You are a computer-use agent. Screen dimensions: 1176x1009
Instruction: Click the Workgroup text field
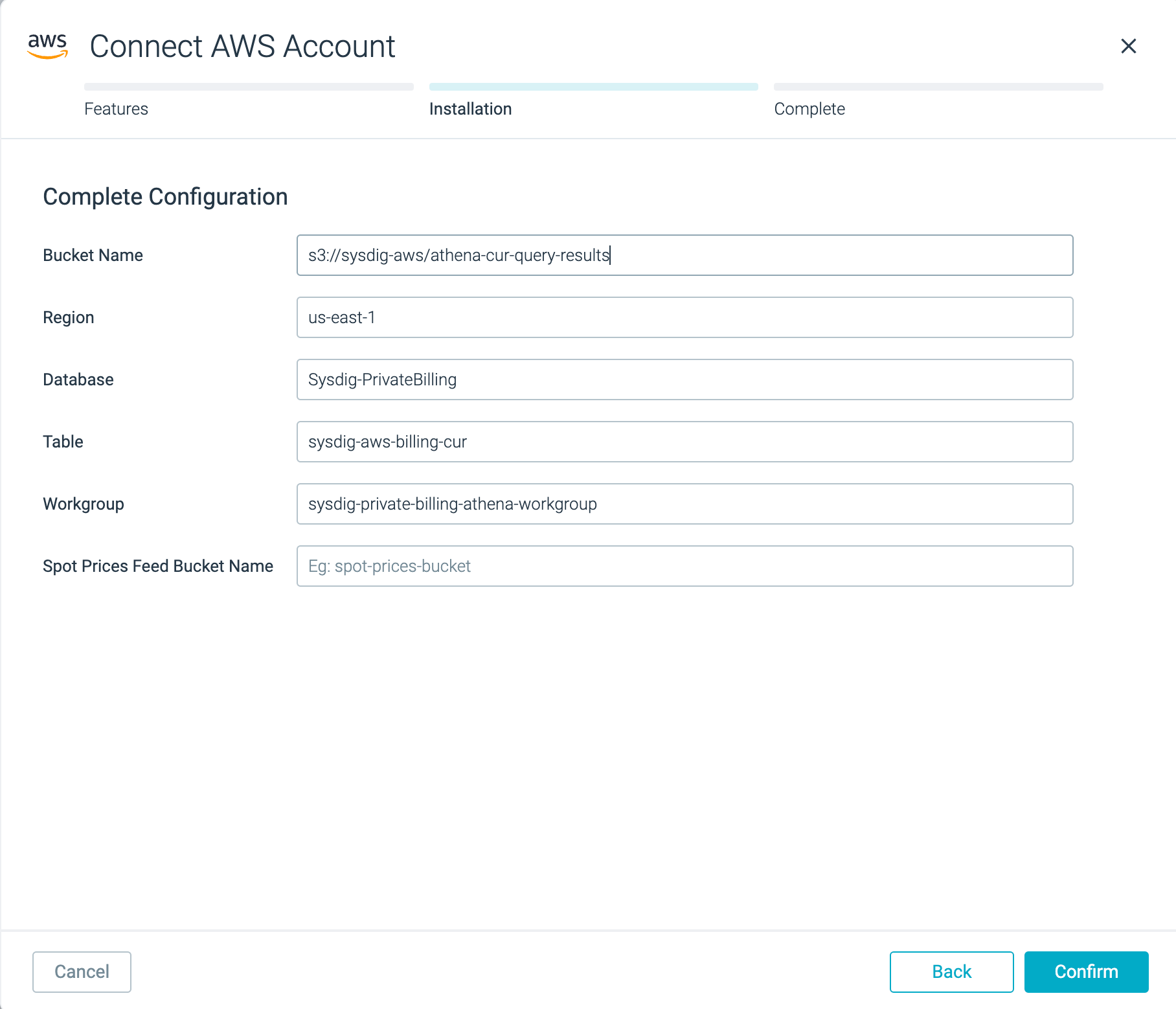point(685,504)
